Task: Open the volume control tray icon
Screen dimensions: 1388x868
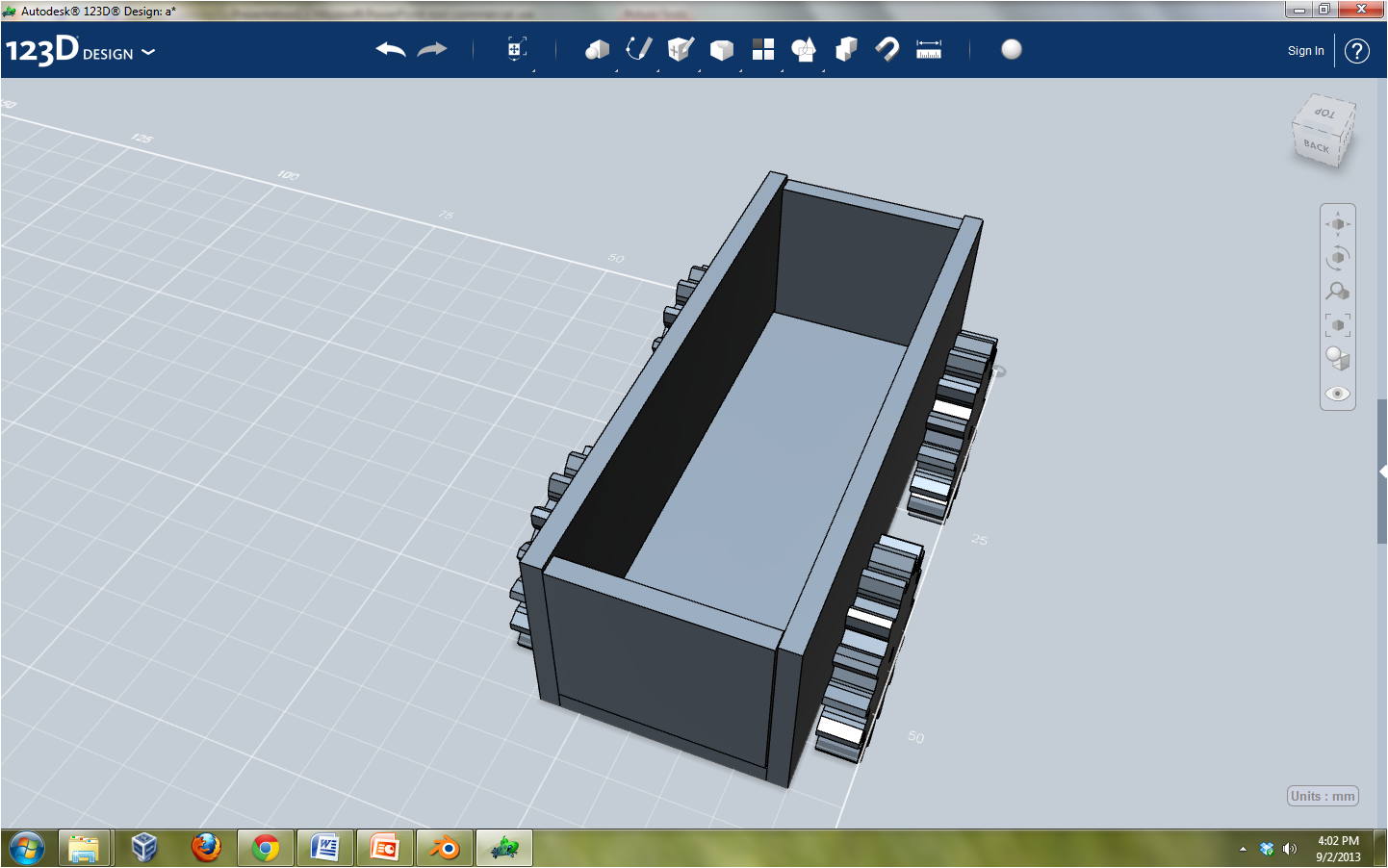Action: (1290, 849)
